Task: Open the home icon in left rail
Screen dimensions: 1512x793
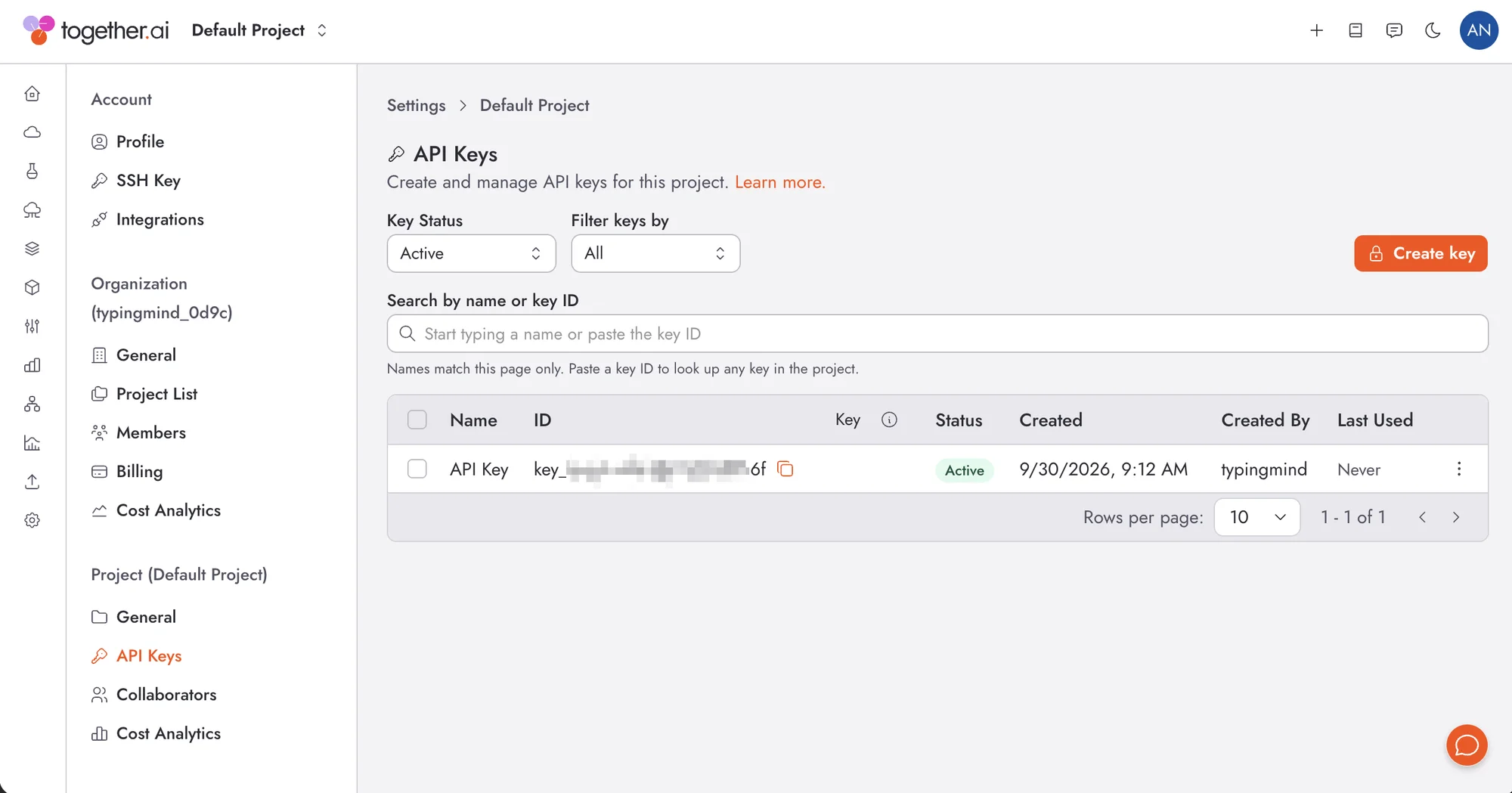Action: [x=32, y=94]
